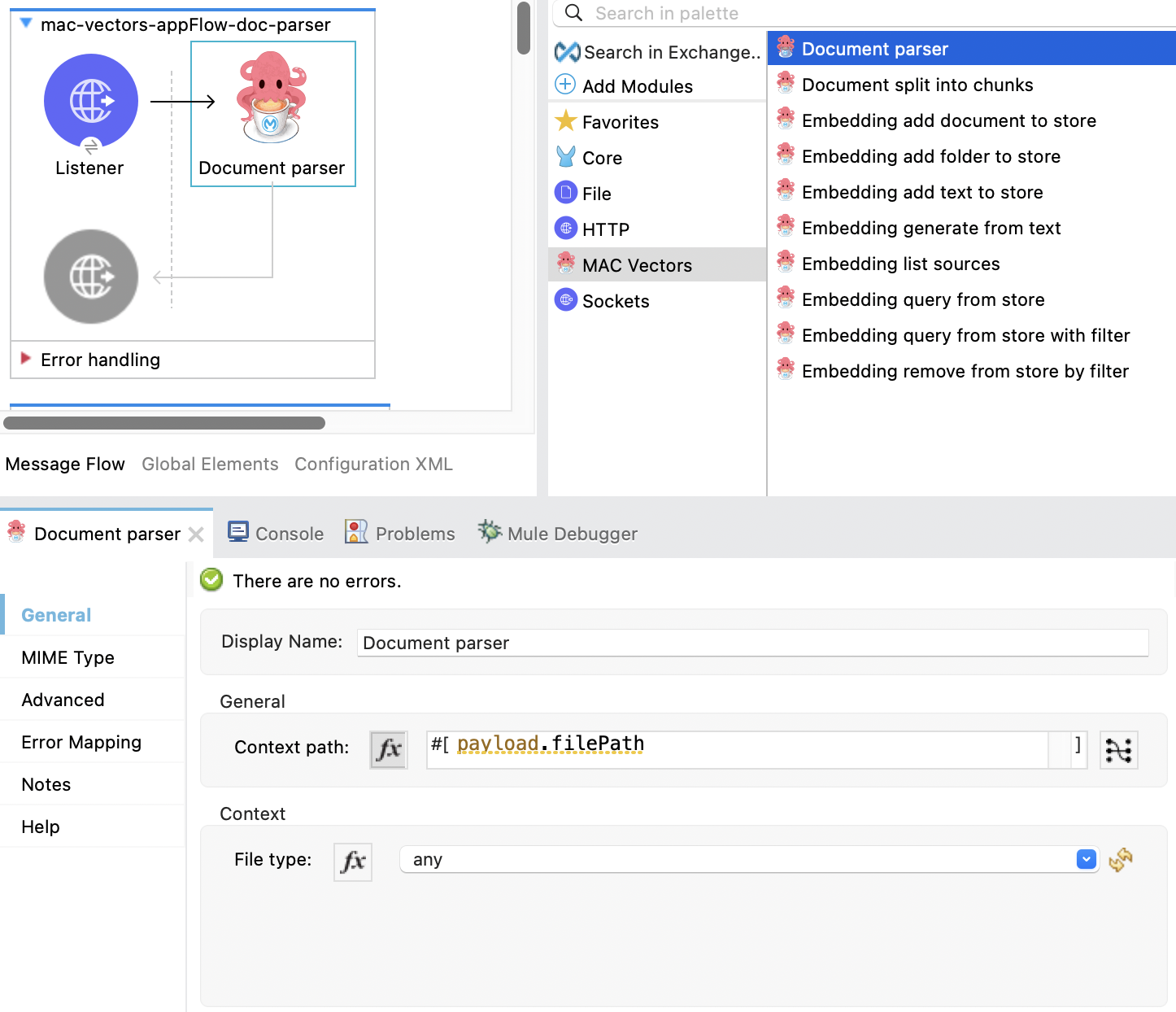Click the canvas horizontal scrollbar

pyautogui.click(x=163, y=423)
